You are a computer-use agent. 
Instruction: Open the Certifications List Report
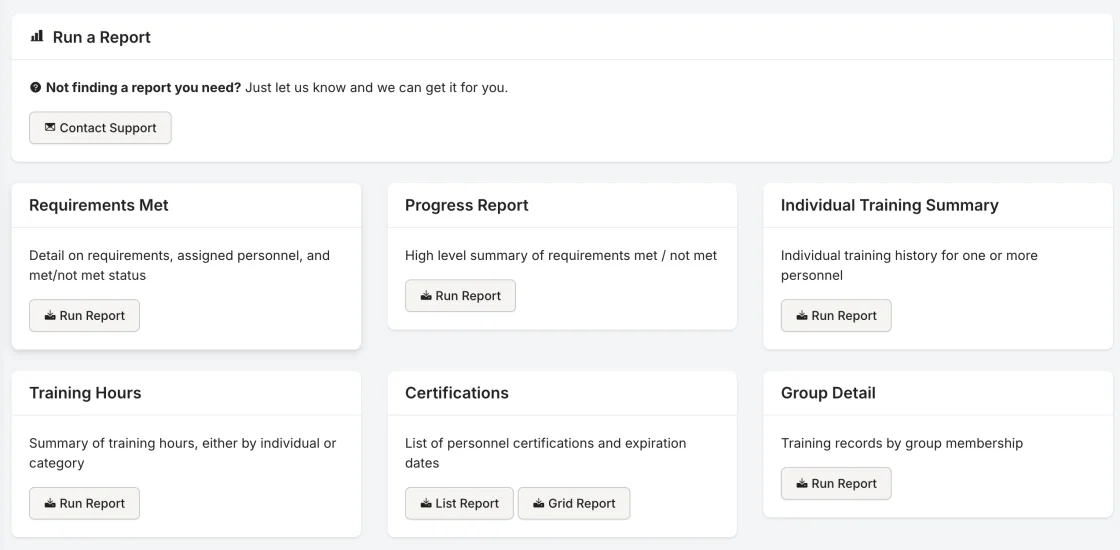click(x=459, y=504)
